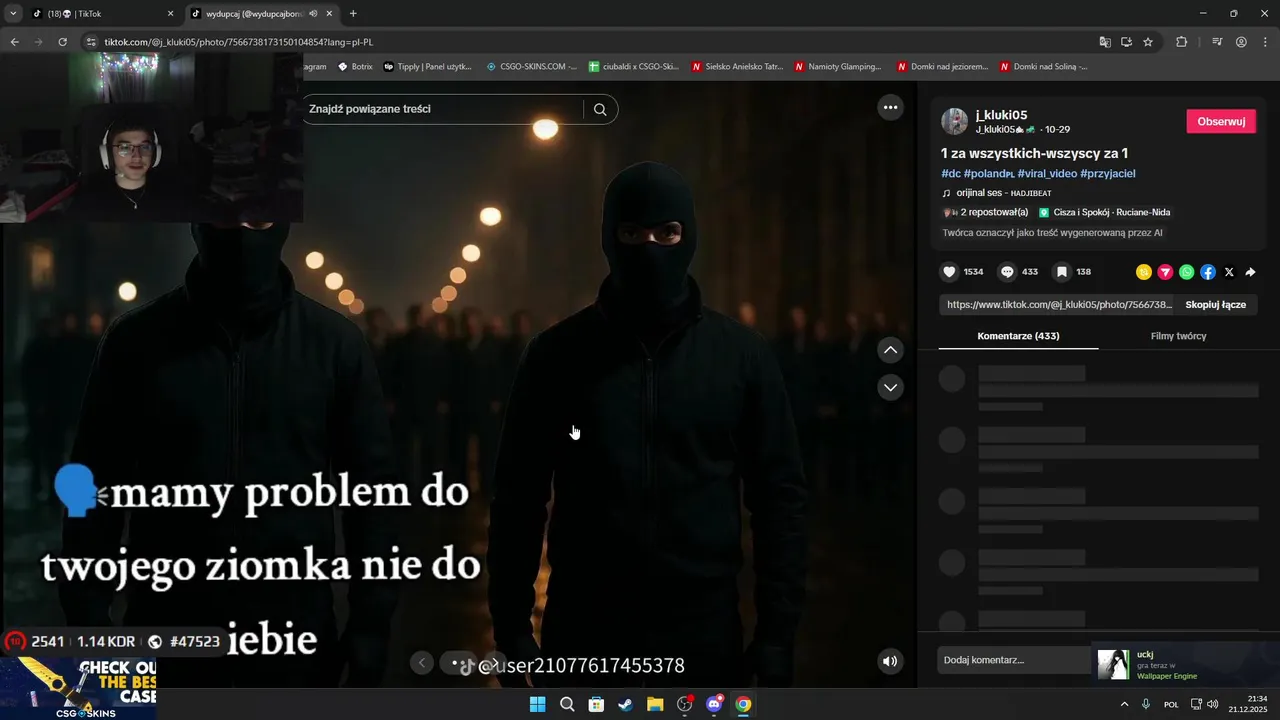This screenshot has height=720, width=1280.
Task: Bookmark this page with the star
Action: coord(1148,42)
